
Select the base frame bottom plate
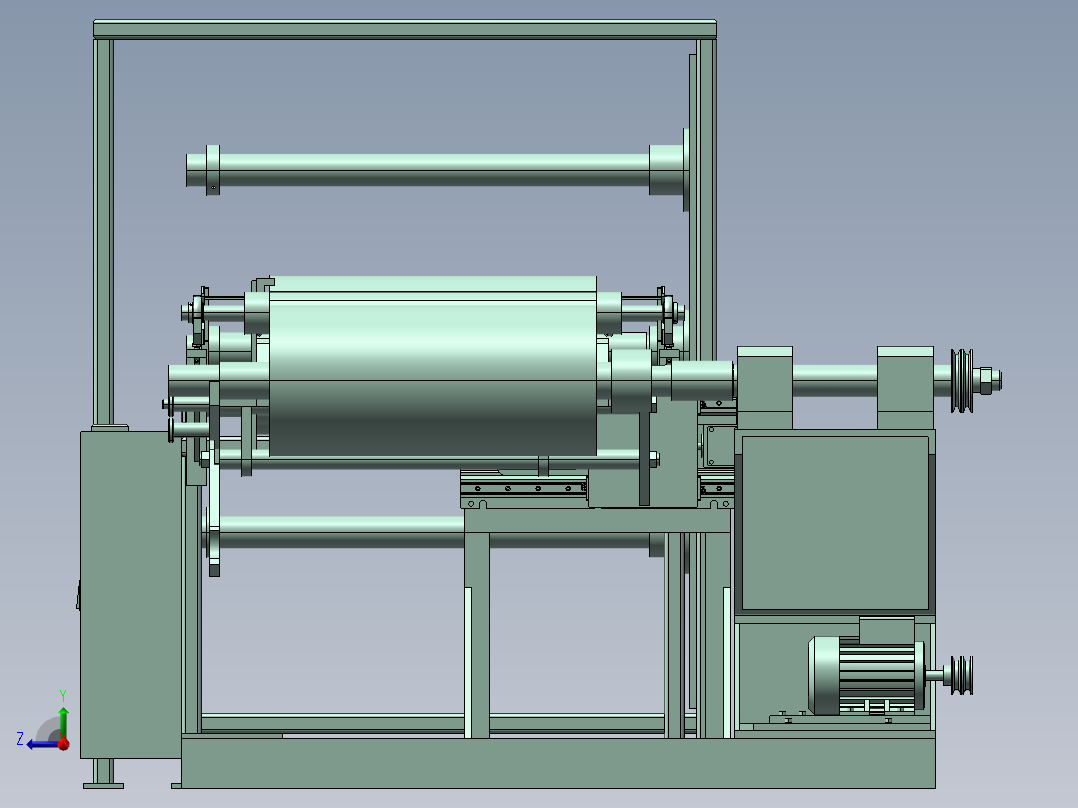tap(558, 763)
